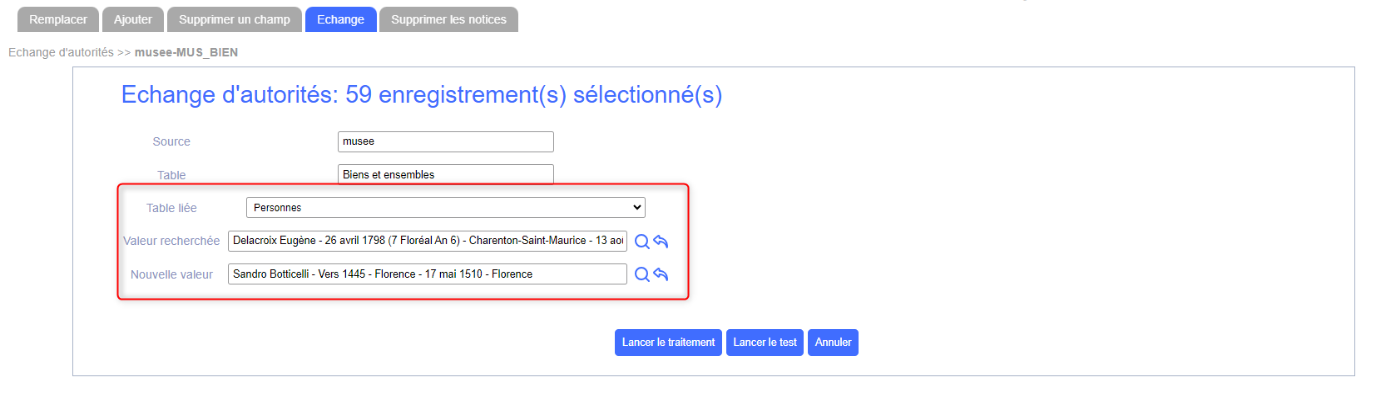This screenshot has height=420, width=1381.
Task: Focus the Valeur recherchée text field
Action: [427, 241]
